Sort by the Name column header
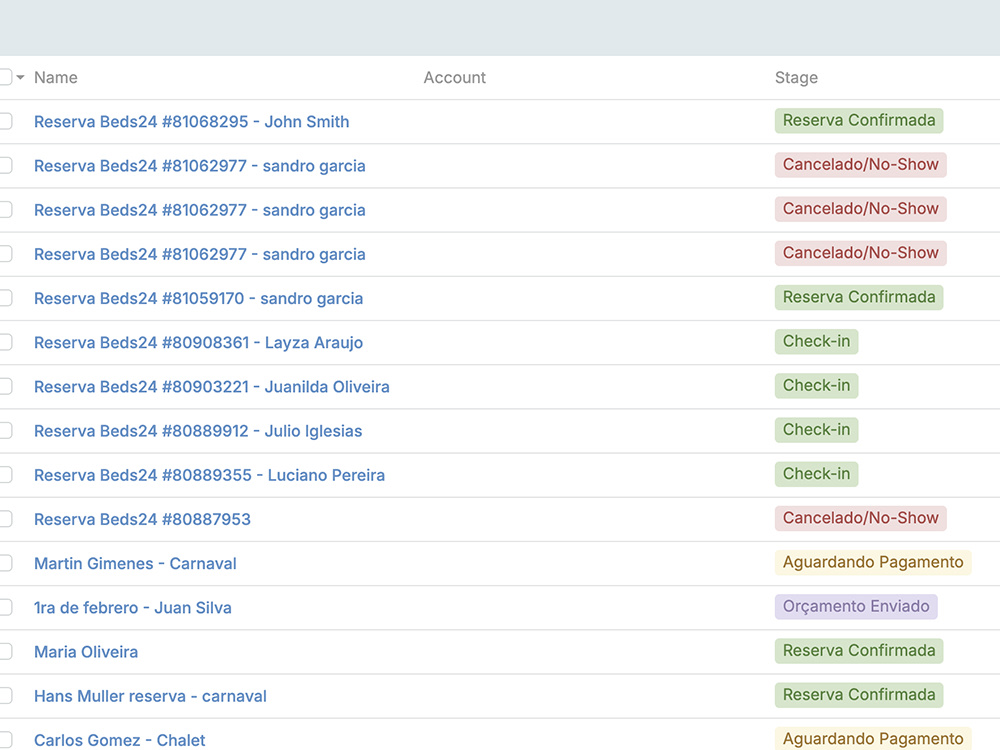Image resolution: width=1000 pixels, height=750 pixels. (55, 78)
